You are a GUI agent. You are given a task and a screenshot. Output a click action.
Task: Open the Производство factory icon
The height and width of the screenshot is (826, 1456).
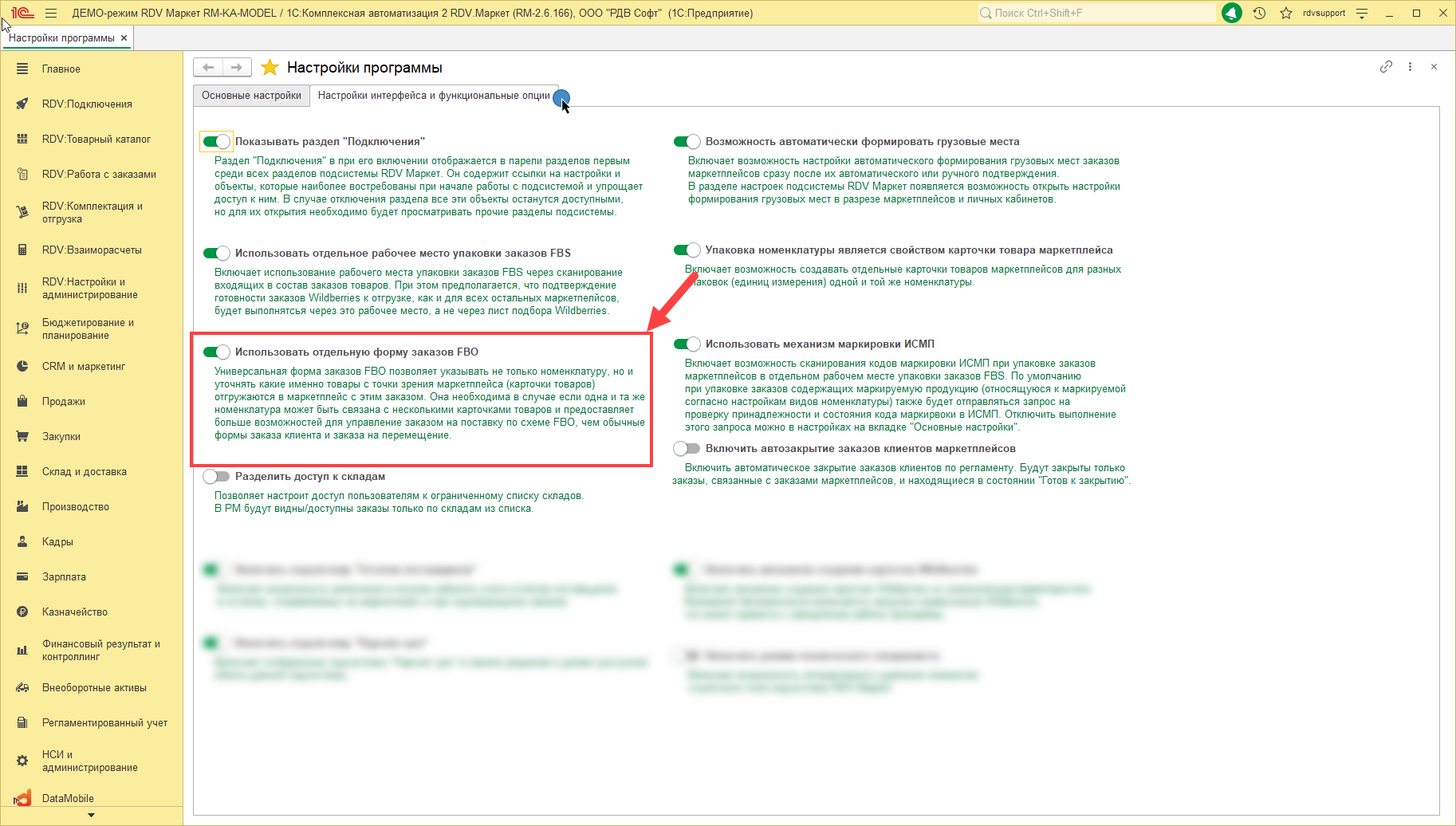(22, 507)
